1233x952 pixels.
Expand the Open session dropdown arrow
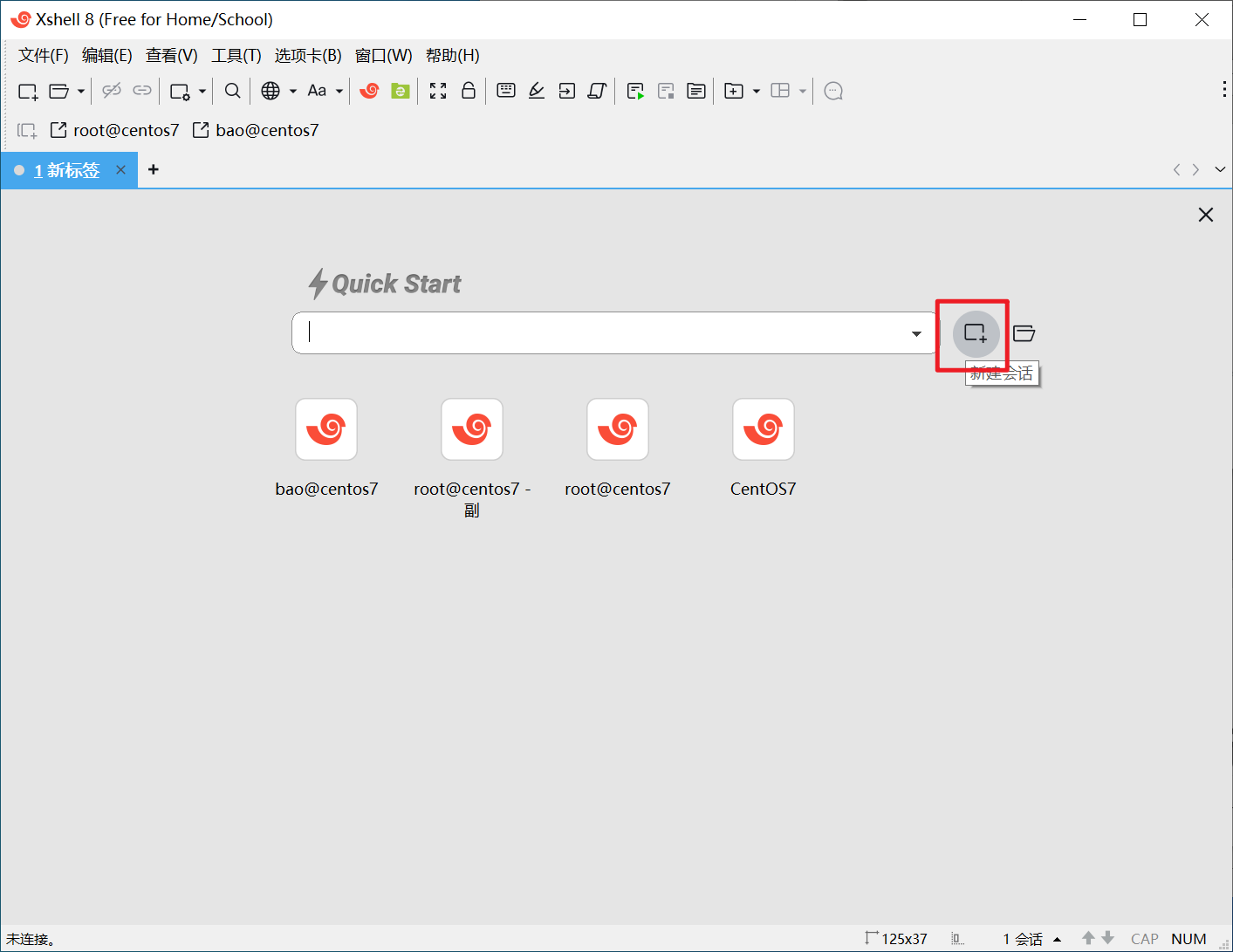tap(81, 91)
